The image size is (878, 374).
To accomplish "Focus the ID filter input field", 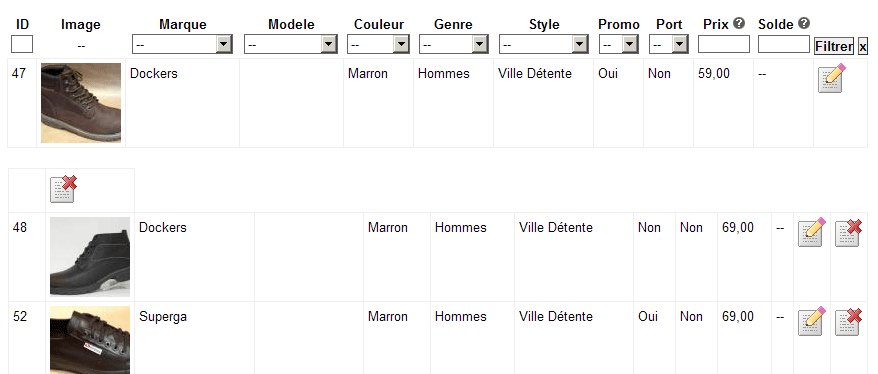I will coord(22,44).
